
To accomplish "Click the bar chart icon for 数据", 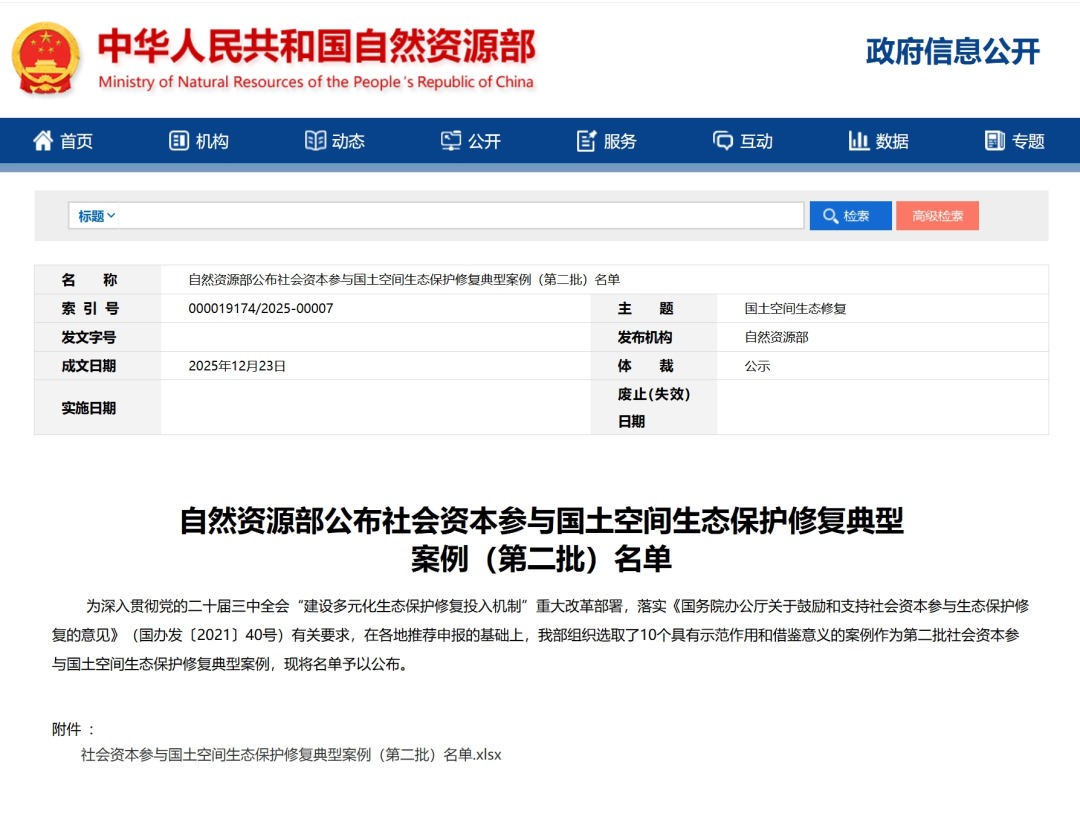I will coord(859,141).
